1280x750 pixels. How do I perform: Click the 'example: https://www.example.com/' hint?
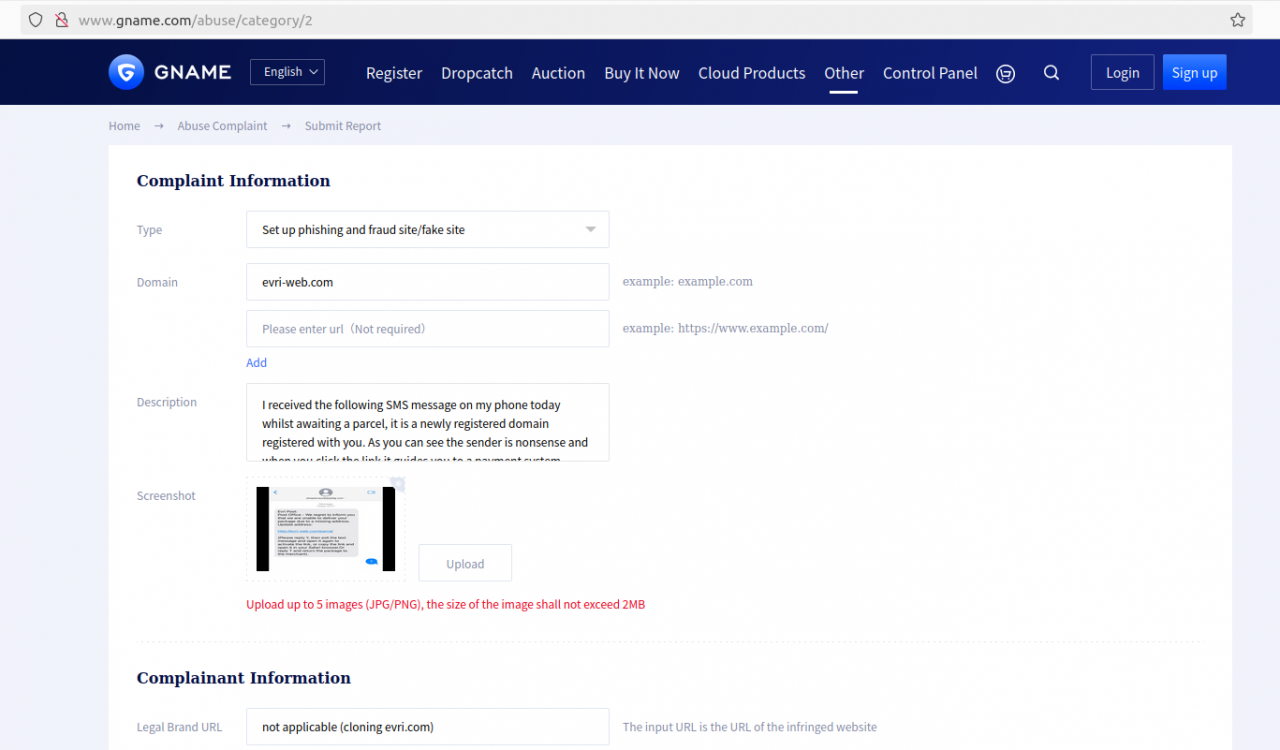click(x=726, y=328)
